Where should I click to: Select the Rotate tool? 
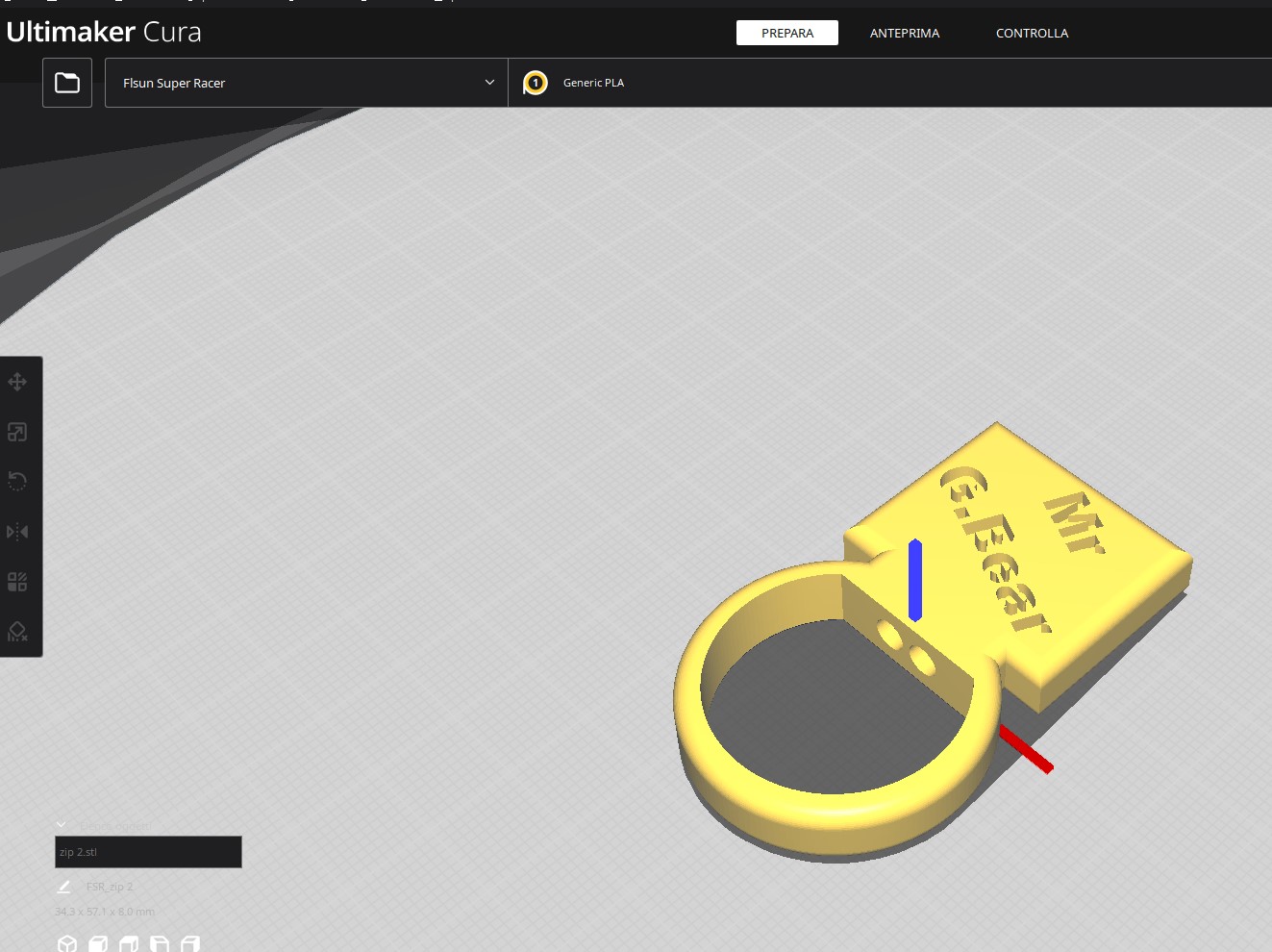click(17, 482)
